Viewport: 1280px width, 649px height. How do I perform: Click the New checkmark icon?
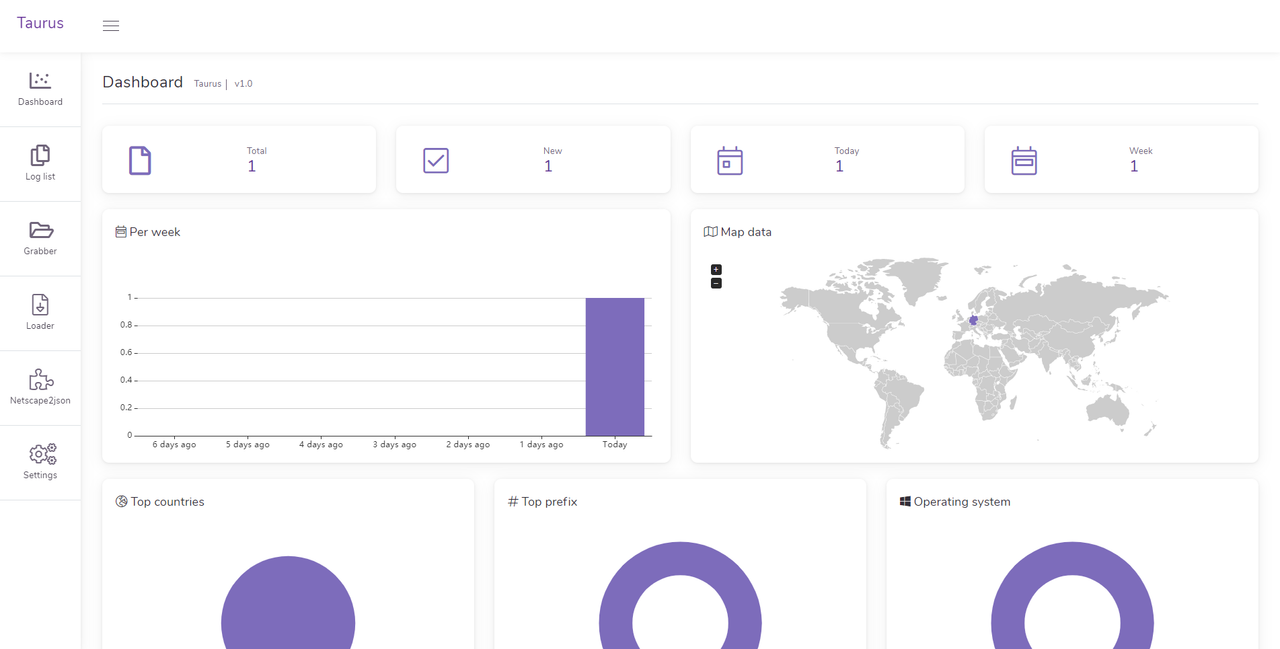pos(436,160)
